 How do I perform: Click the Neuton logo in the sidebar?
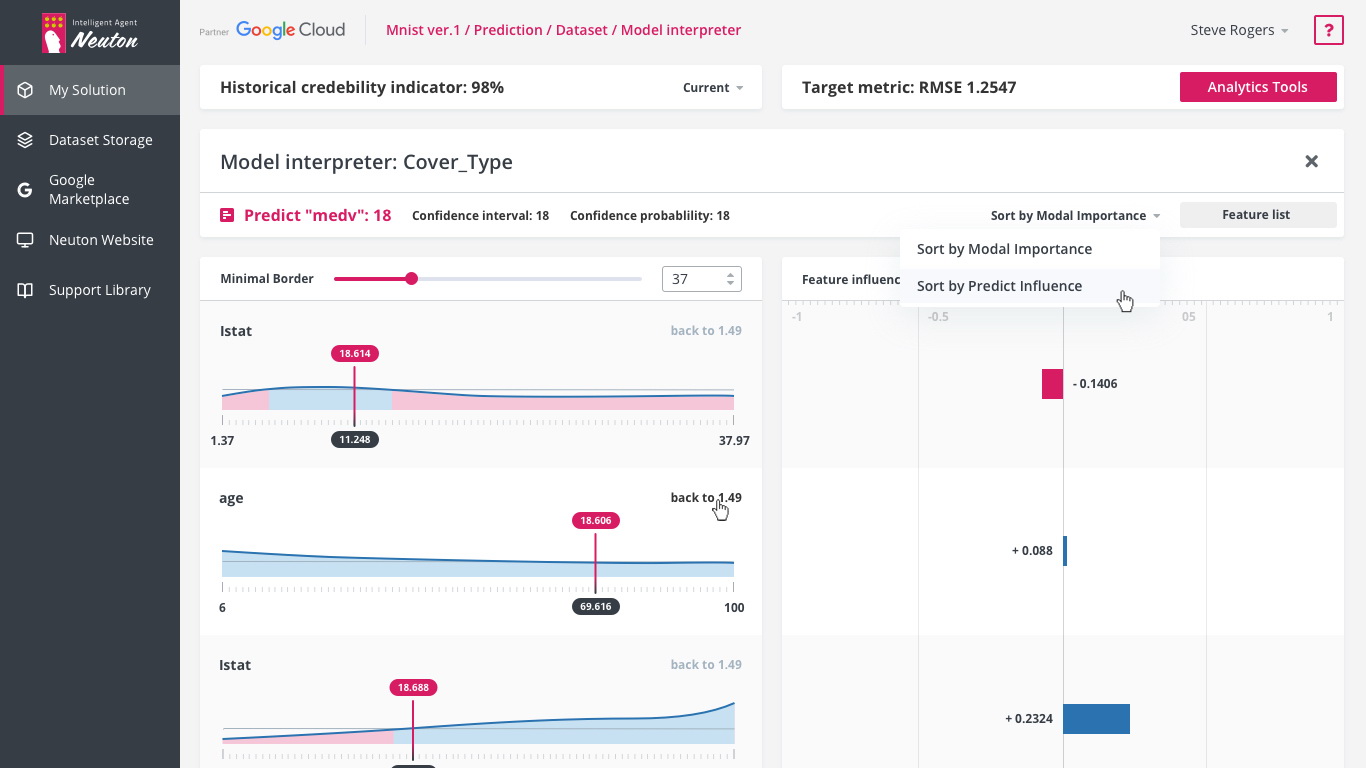pyautogui.click(x=90, y=33)
